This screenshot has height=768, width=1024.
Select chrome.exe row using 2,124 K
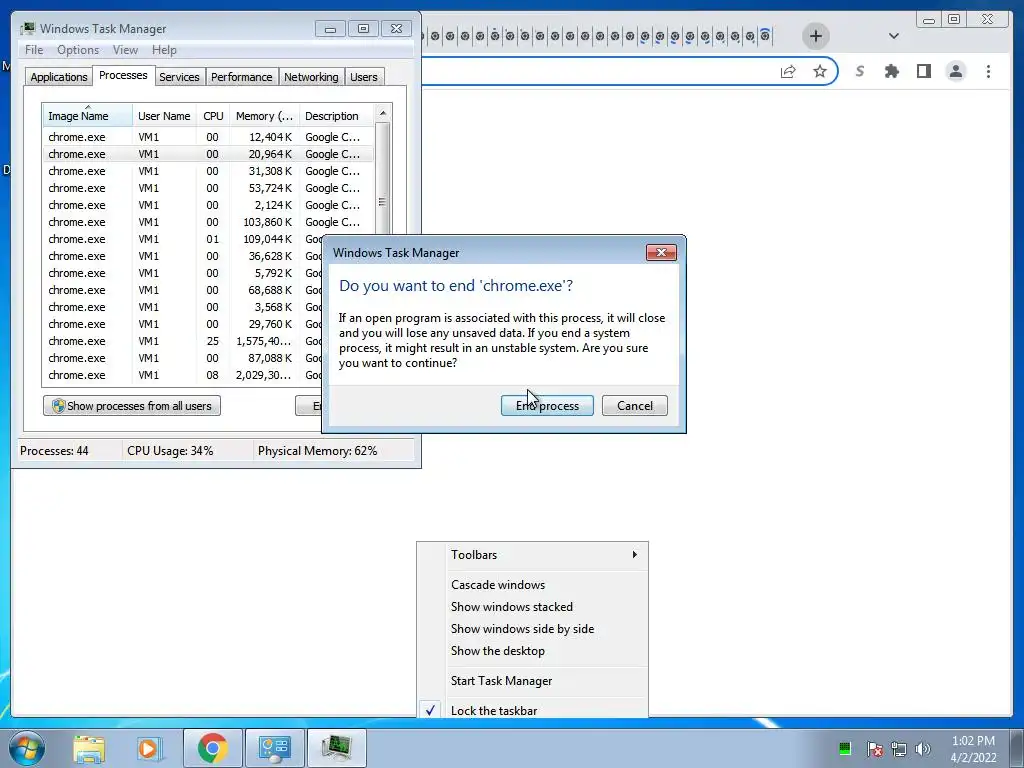click(208, 205)
